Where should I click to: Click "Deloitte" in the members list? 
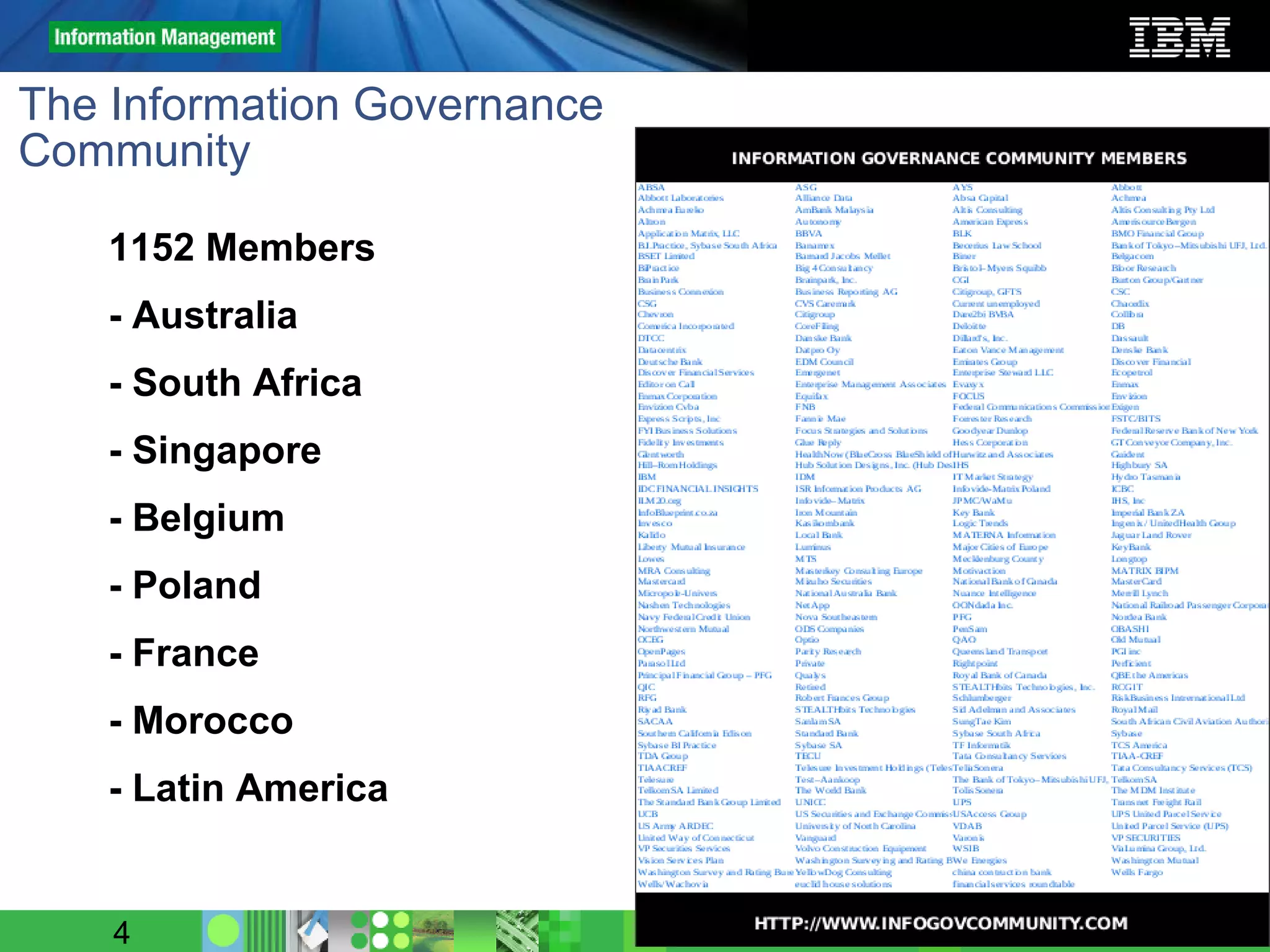pyautogui.click(x=969, y=327)
